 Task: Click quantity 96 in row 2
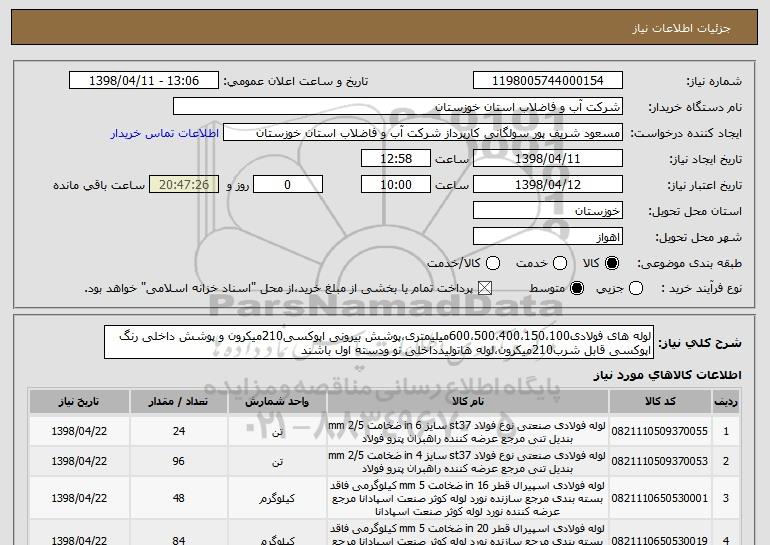pos(179,461)
